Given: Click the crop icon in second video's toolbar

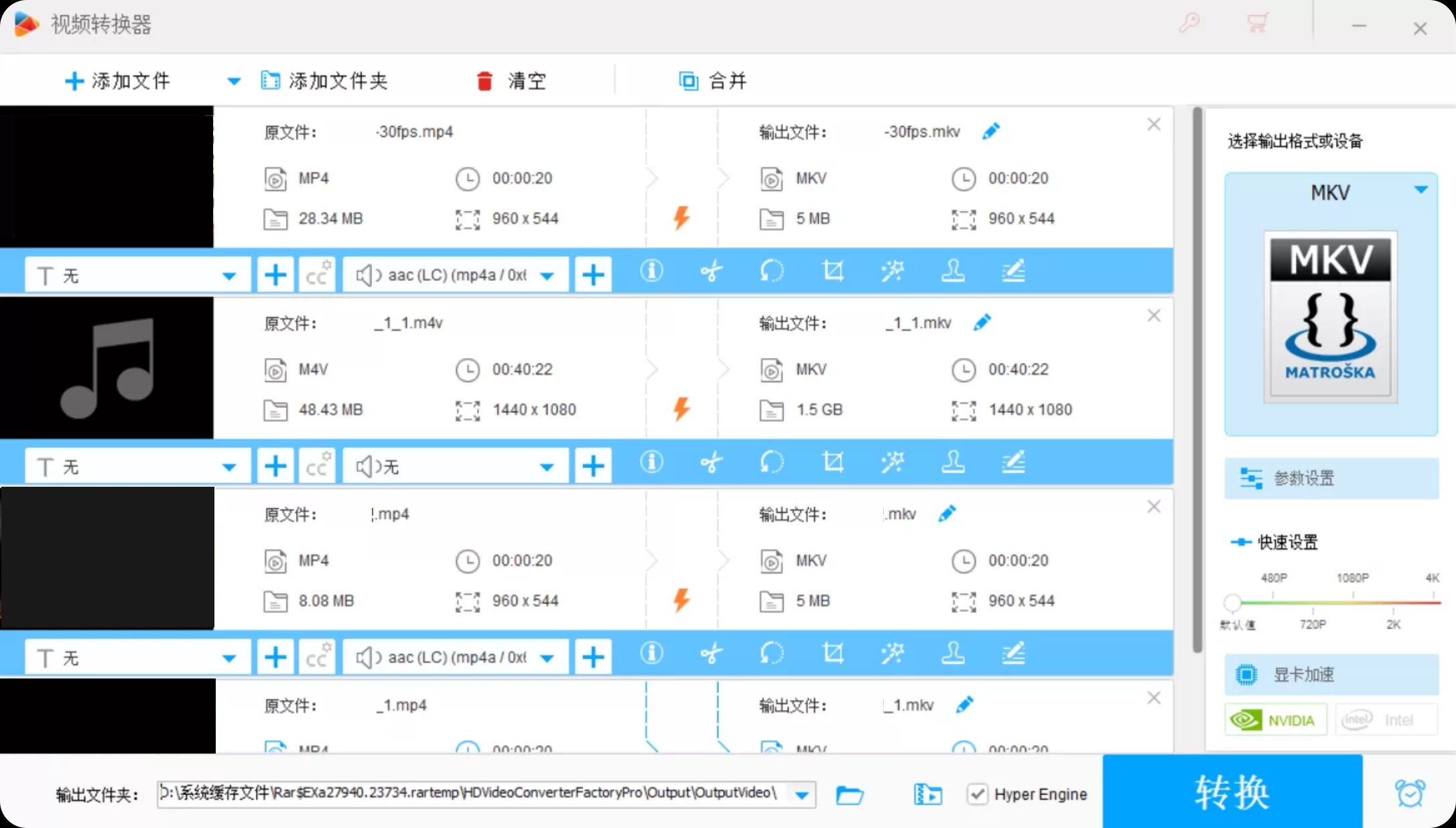Looking at the screenshot, I should click(x=832, y=463).
